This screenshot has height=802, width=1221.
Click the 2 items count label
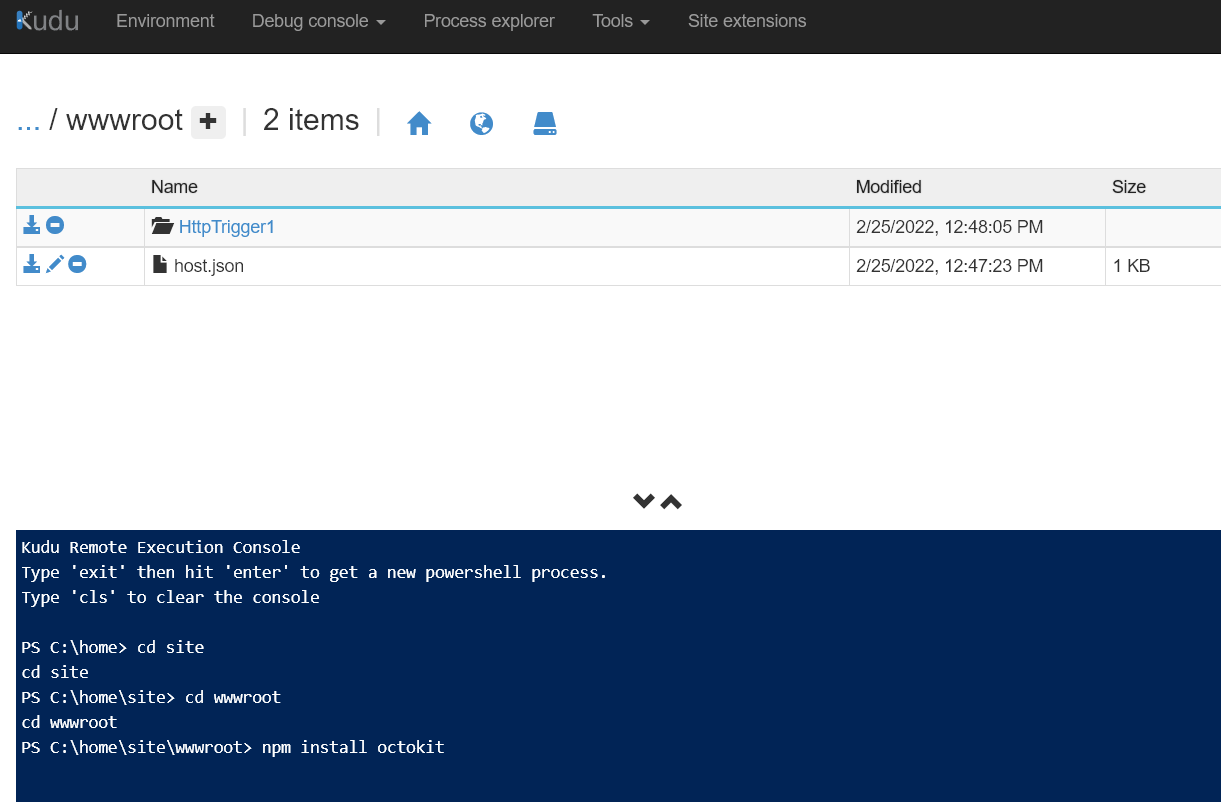coord(311,120)
